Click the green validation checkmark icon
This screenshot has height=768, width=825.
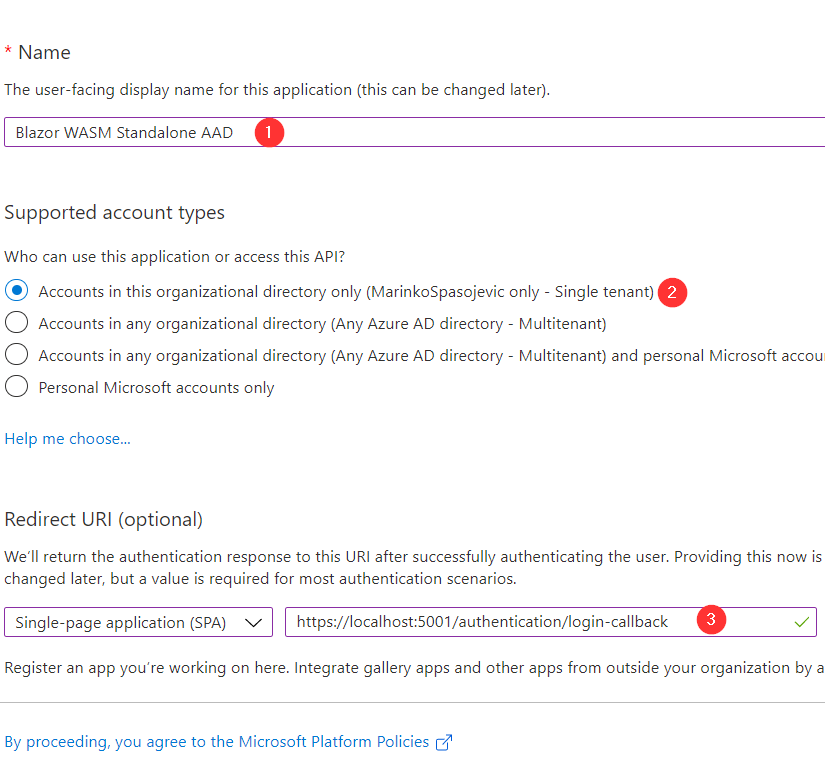click(800, 622)
